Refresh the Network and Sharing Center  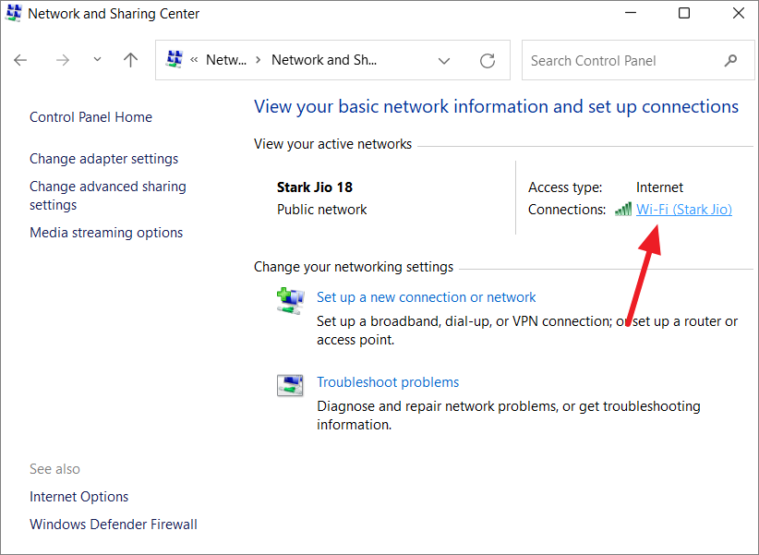click(487, 60)
